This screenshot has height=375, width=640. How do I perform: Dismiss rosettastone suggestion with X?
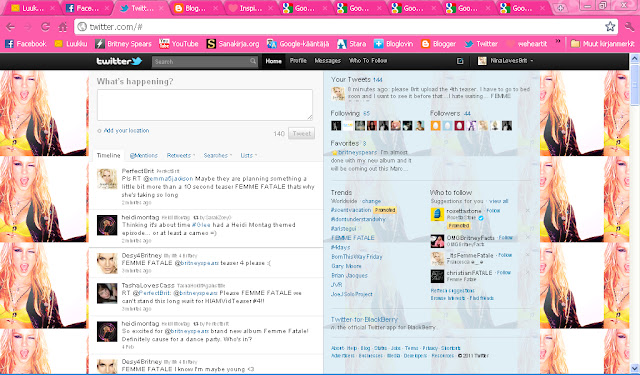pos(528,211)
